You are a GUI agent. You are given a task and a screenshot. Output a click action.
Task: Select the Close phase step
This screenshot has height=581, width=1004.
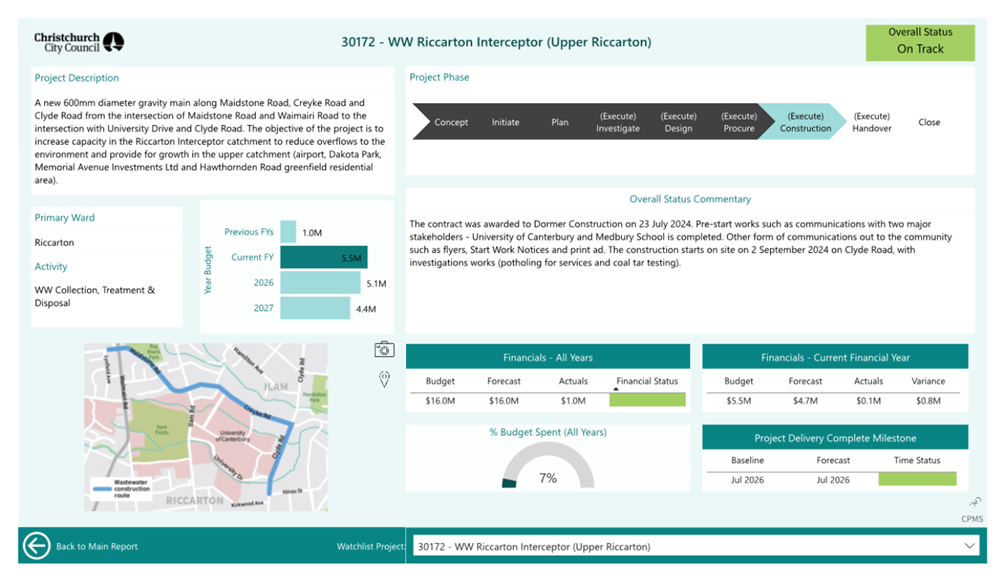click(929, 122)
